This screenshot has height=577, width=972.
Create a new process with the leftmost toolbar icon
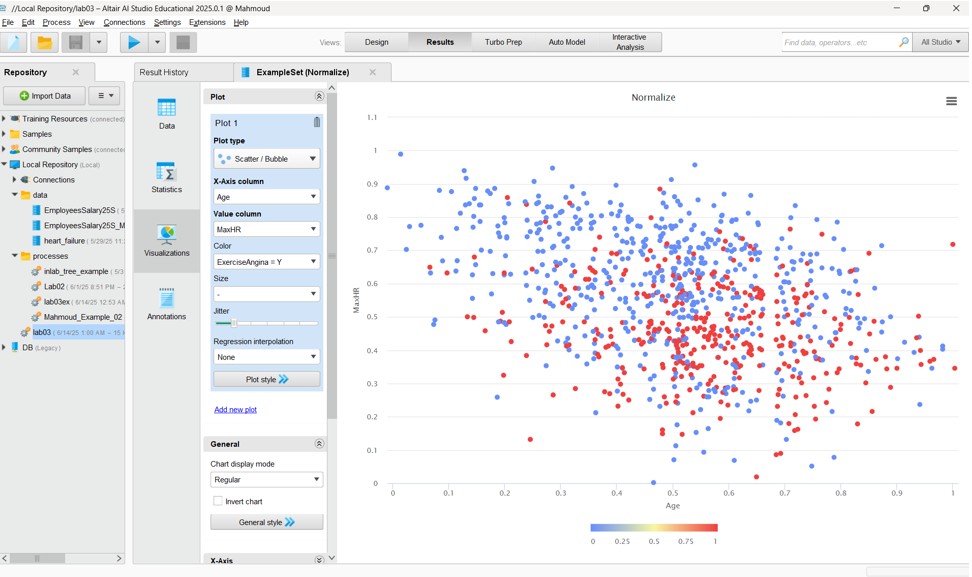point(14,41)
